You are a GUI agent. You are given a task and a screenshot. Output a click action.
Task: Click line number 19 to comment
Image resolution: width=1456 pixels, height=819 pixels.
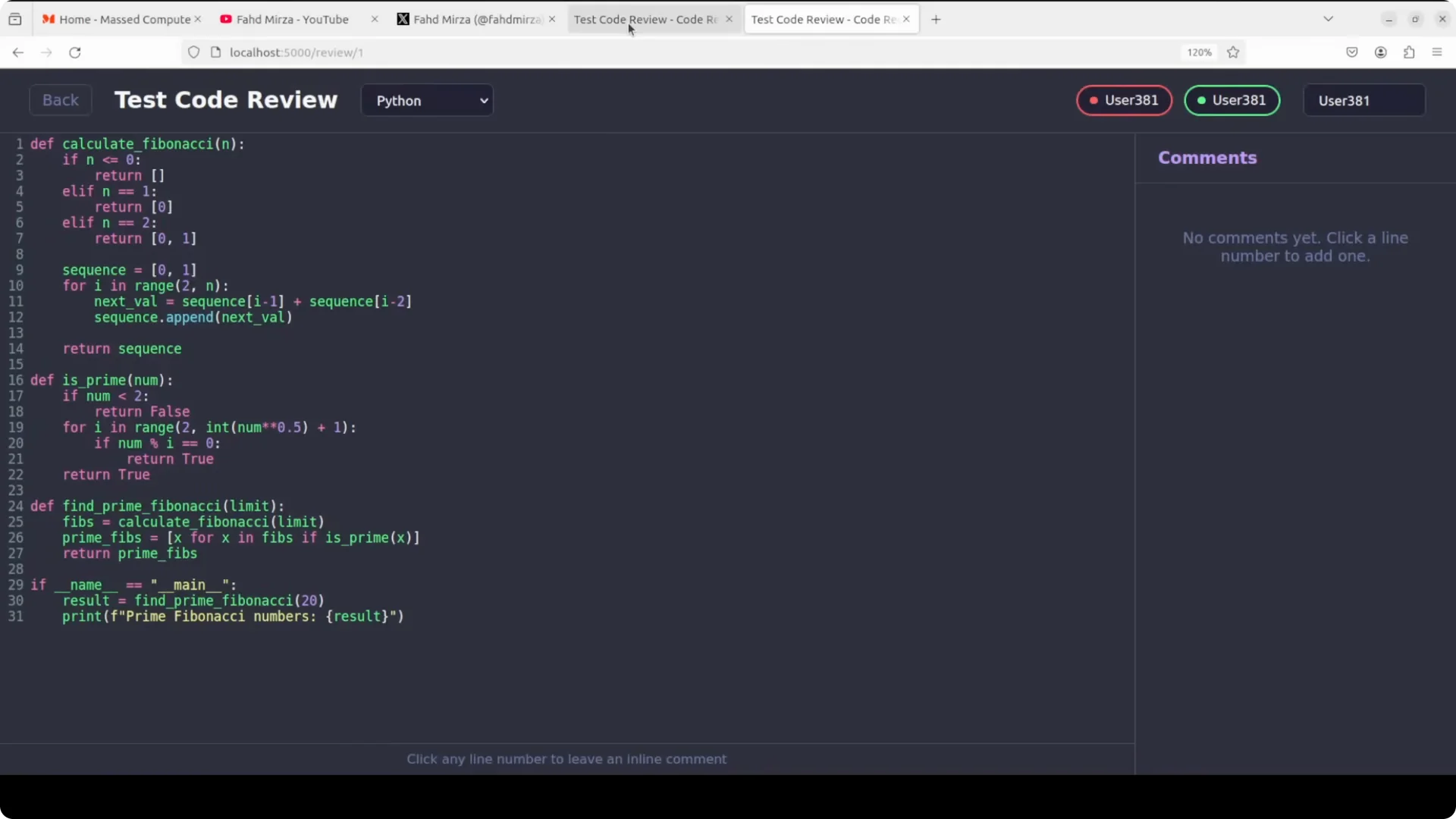16,428
